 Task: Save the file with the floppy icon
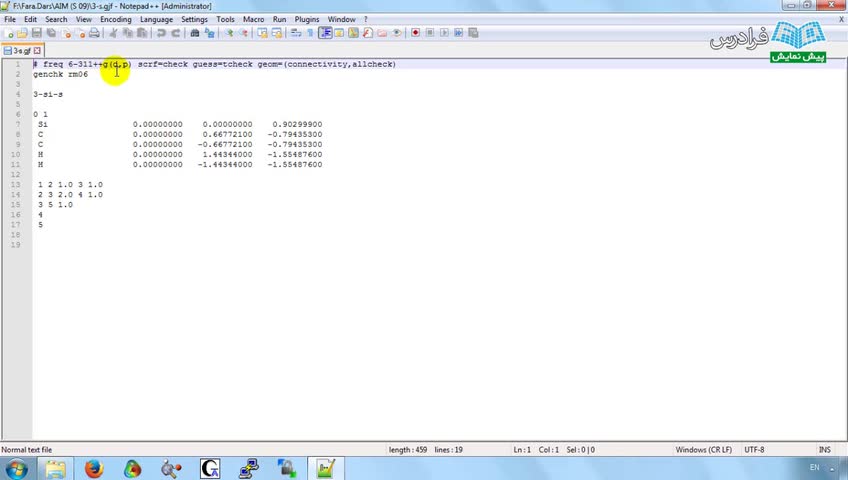click(x=37, y=34)
